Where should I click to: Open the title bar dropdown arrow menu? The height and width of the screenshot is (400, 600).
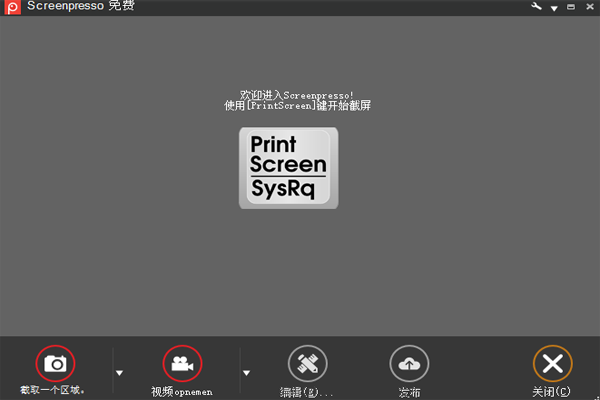point(553,9)
